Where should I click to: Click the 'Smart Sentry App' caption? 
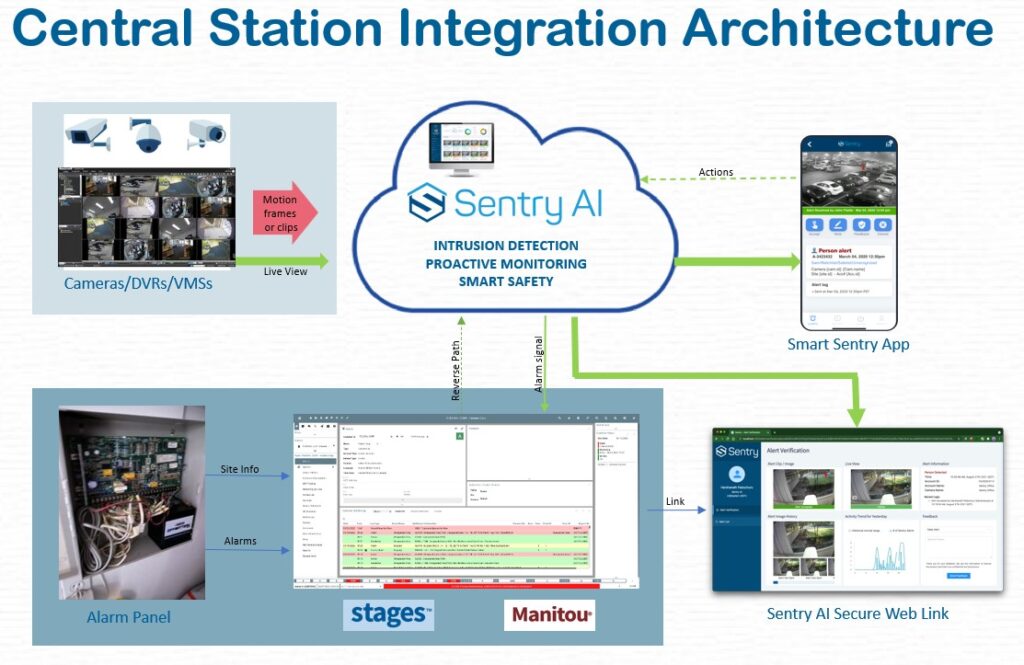point(848,344)
